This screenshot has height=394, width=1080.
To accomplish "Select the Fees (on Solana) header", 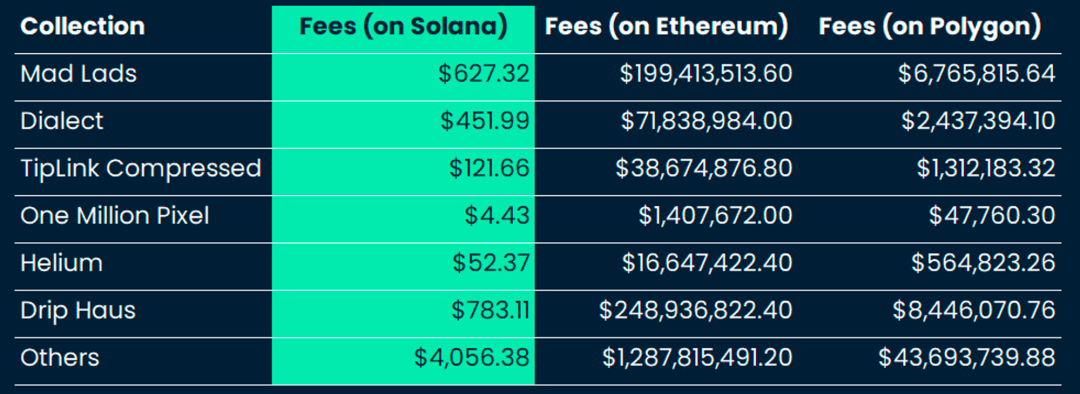I will pyautogui.click(x=403, y=26).
